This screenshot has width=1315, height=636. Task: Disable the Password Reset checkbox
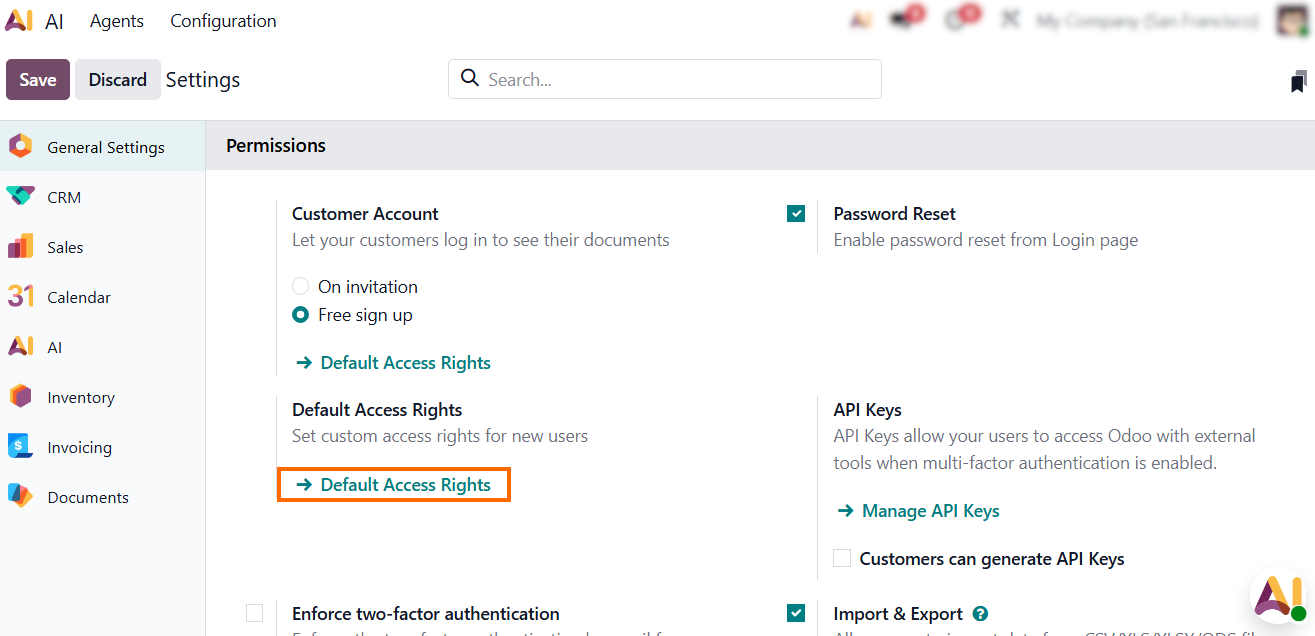tap(796, 213)
